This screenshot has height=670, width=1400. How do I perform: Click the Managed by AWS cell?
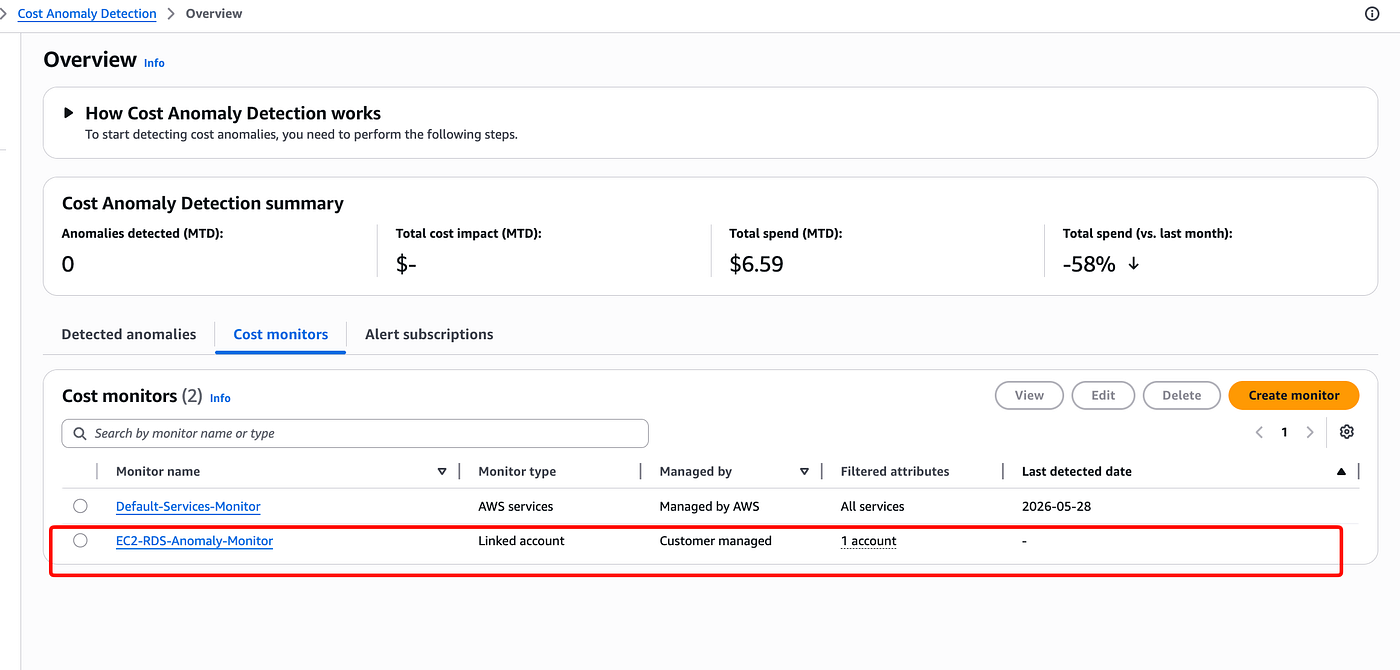click(709, 507)
